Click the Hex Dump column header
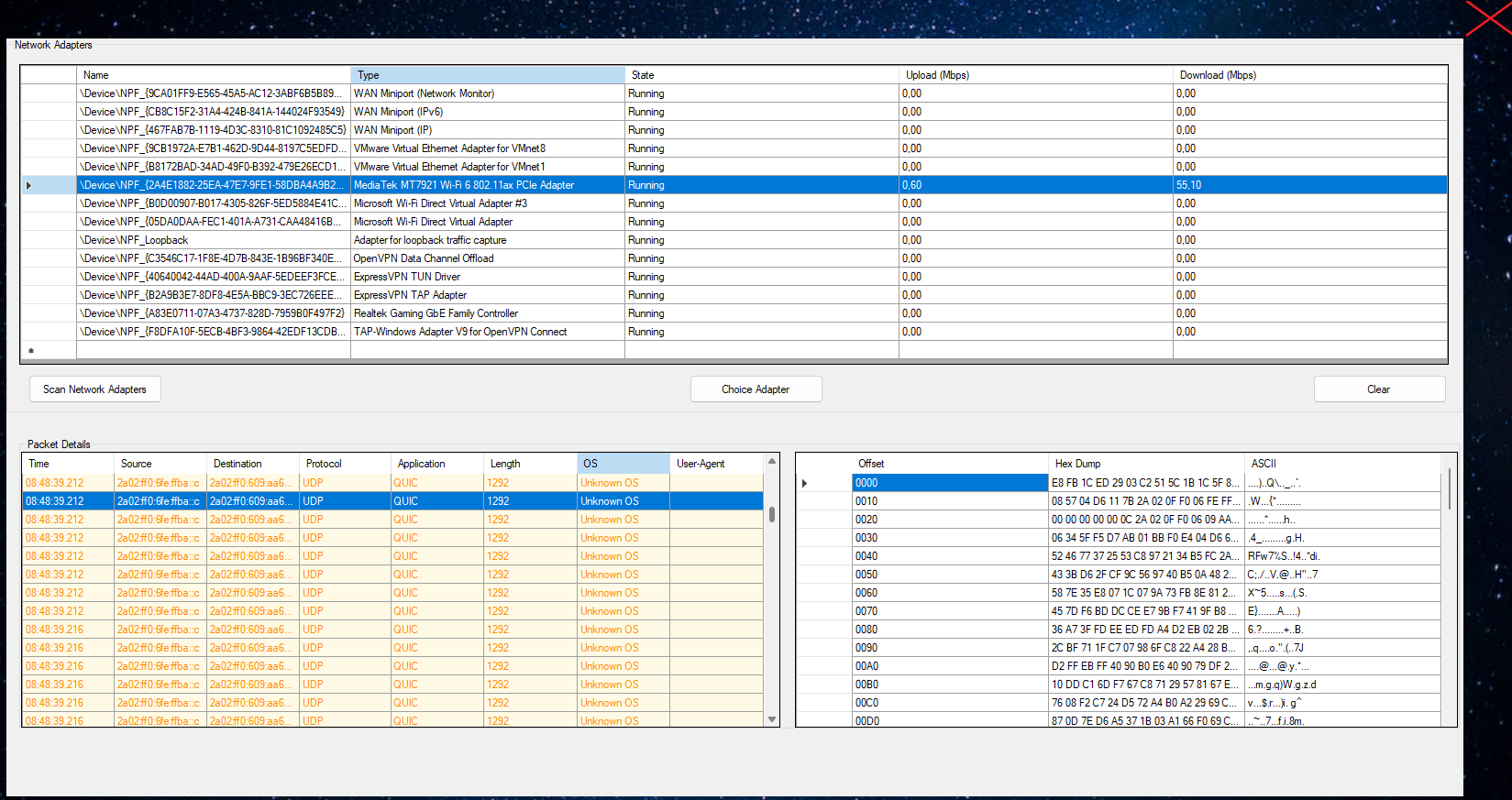Image resolution: width=1512 pixels, height=800 pixels. pyautogui.click(x=1145, y=464)
